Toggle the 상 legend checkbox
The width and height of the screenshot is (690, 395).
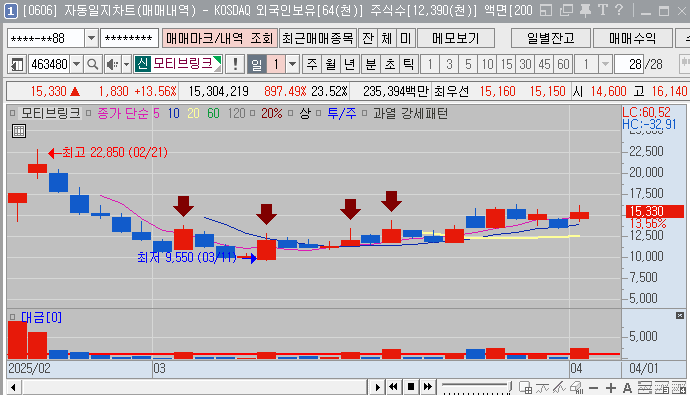290,113
